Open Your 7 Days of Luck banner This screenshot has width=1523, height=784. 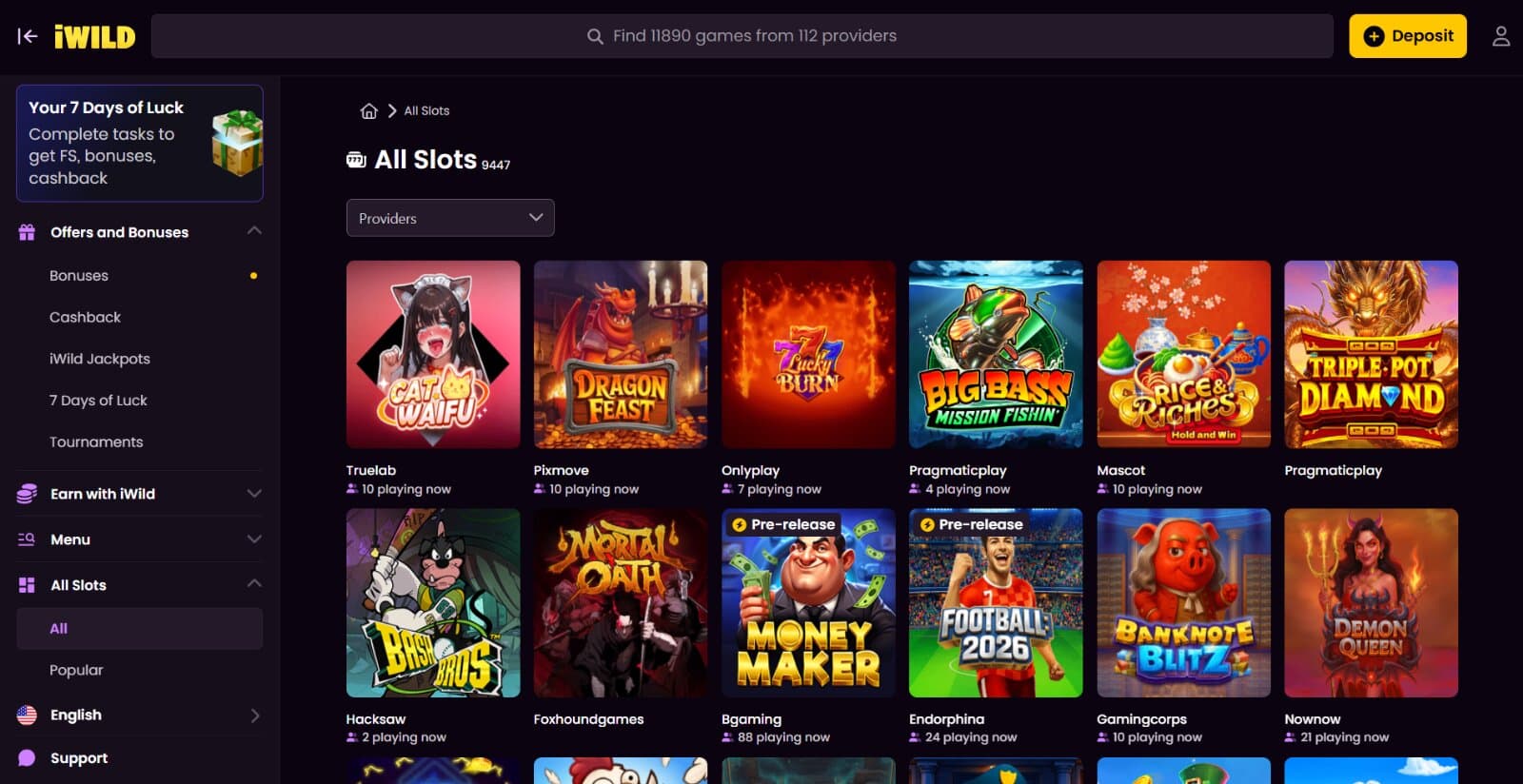pos(139,143)
